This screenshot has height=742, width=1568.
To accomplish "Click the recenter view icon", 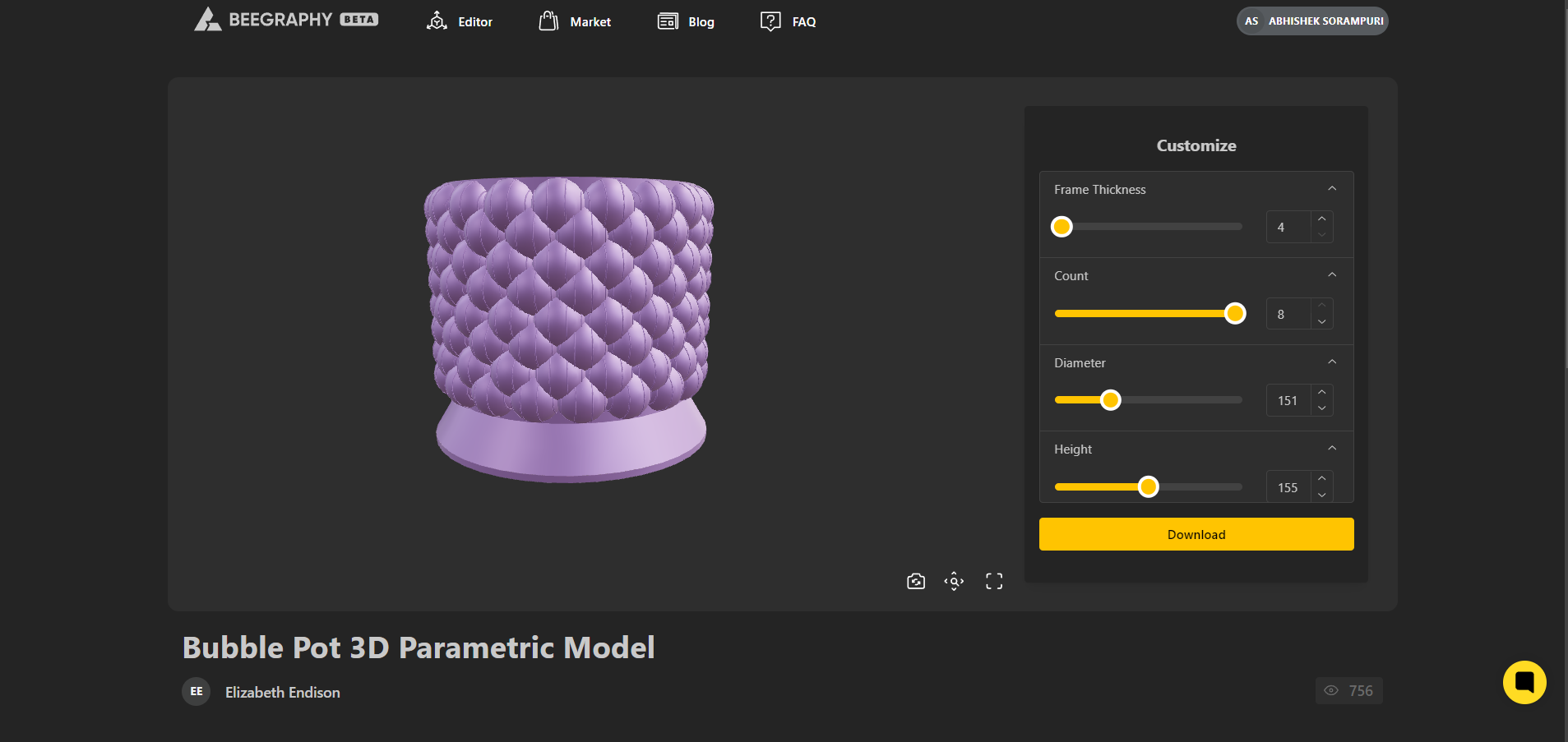I will (954, 582).
